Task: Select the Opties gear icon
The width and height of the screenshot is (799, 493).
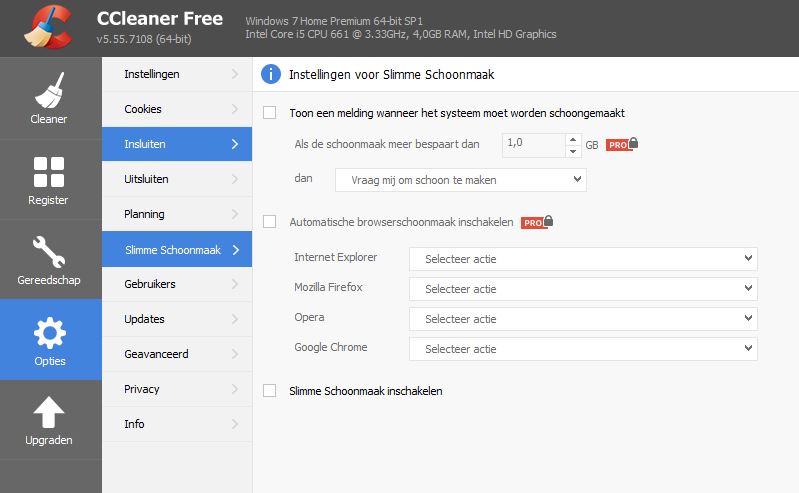Action: pos(49,340)
